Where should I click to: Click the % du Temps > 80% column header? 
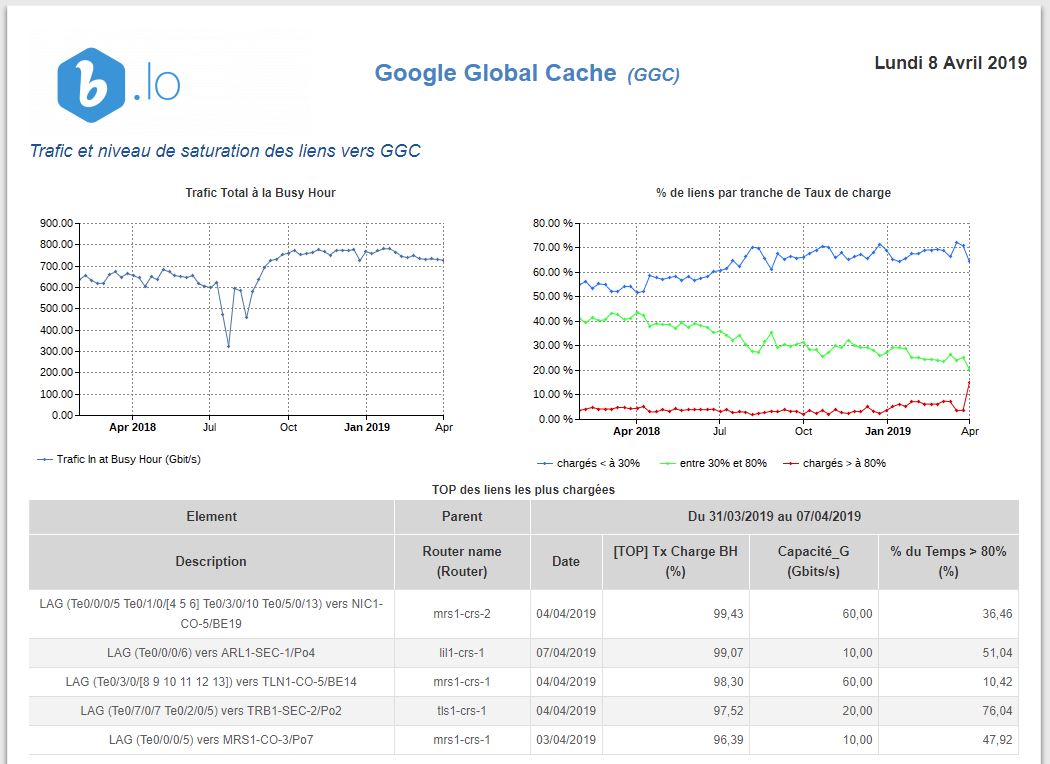click(x=948, y=562)
